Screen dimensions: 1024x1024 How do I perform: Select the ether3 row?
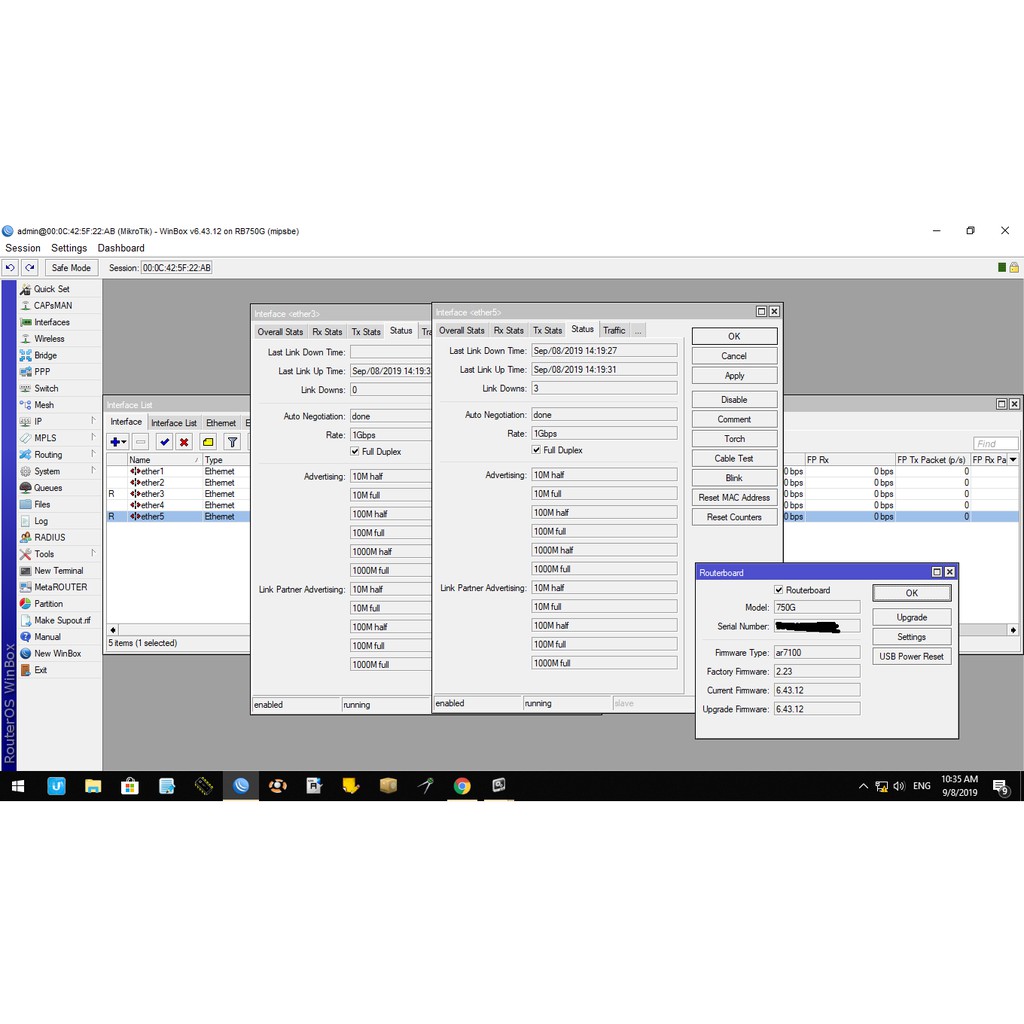178,494
